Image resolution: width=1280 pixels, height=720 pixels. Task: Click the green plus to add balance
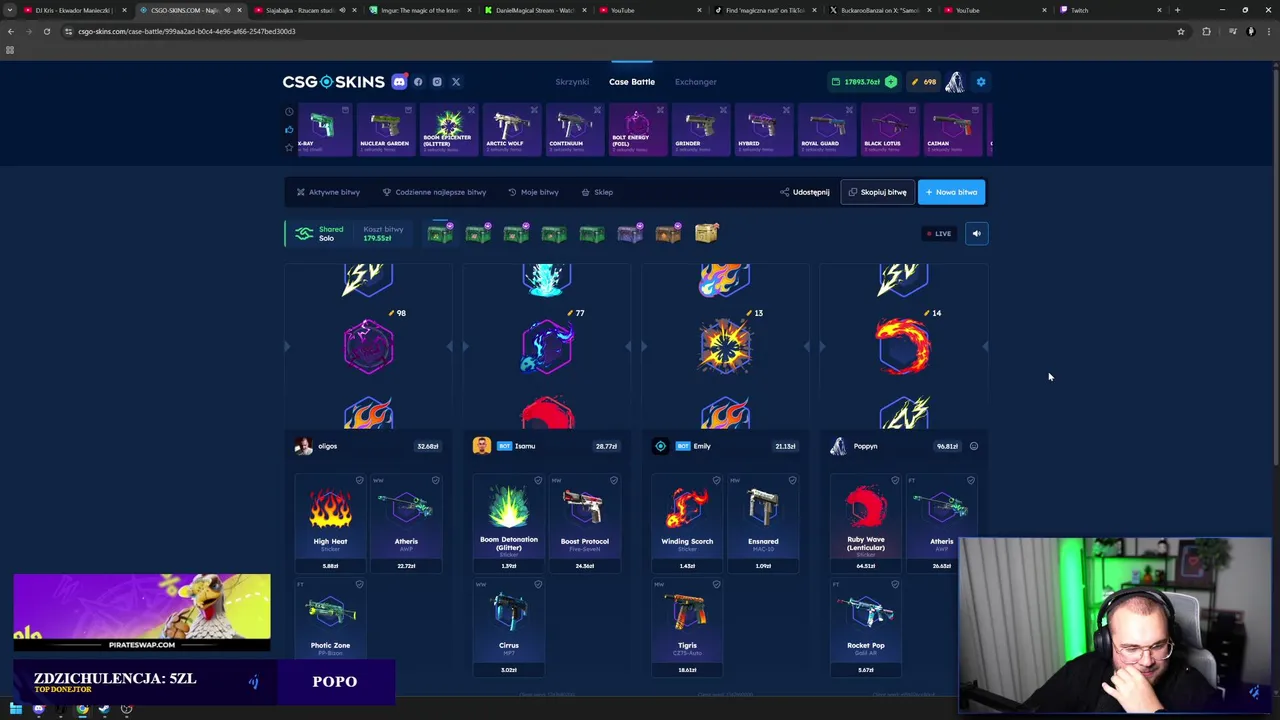tap(891, 82)
